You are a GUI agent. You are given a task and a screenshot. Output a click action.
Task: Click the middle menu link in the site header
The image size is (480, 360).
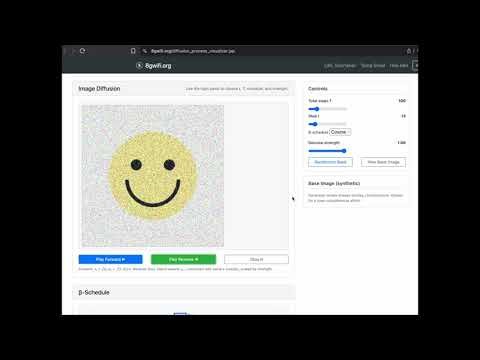coord(373,66)
